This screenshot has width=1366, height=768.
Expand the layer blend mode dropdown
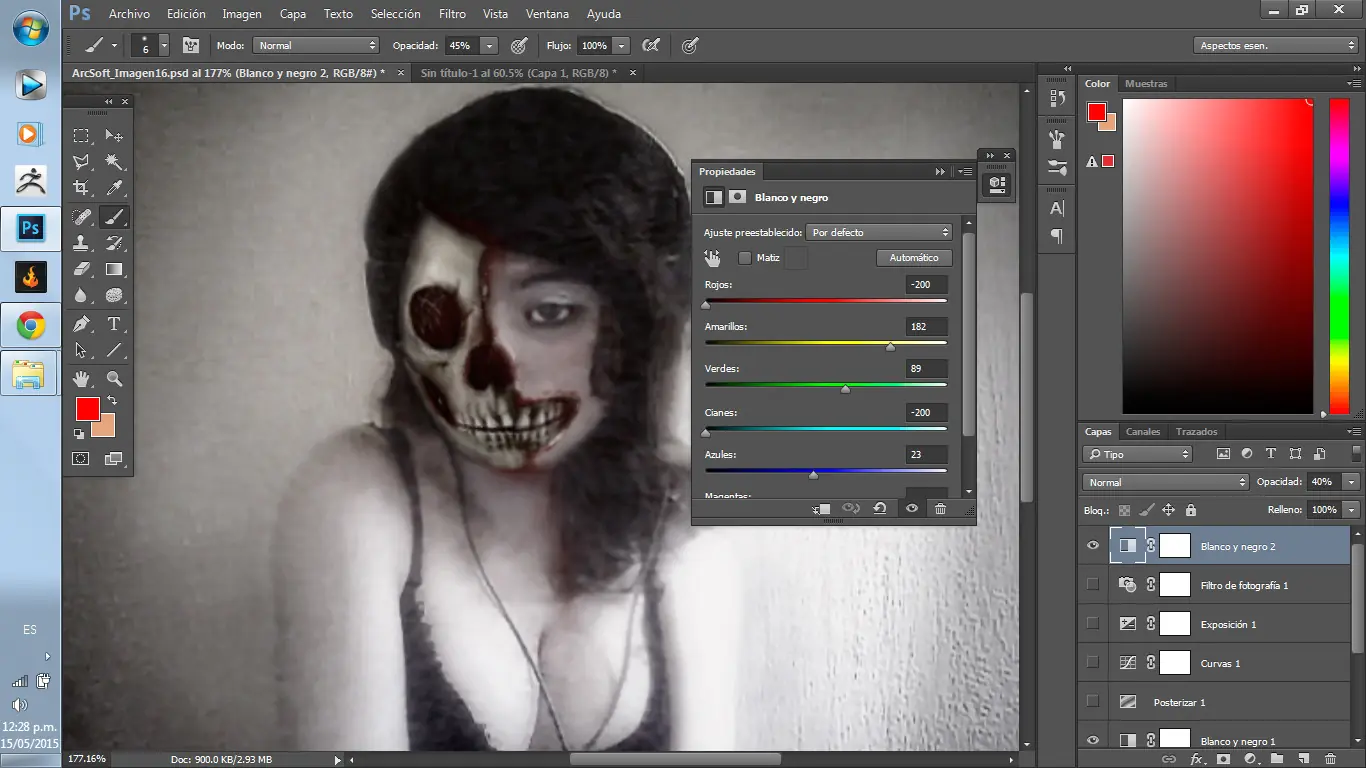click(x=1165, y=482)
